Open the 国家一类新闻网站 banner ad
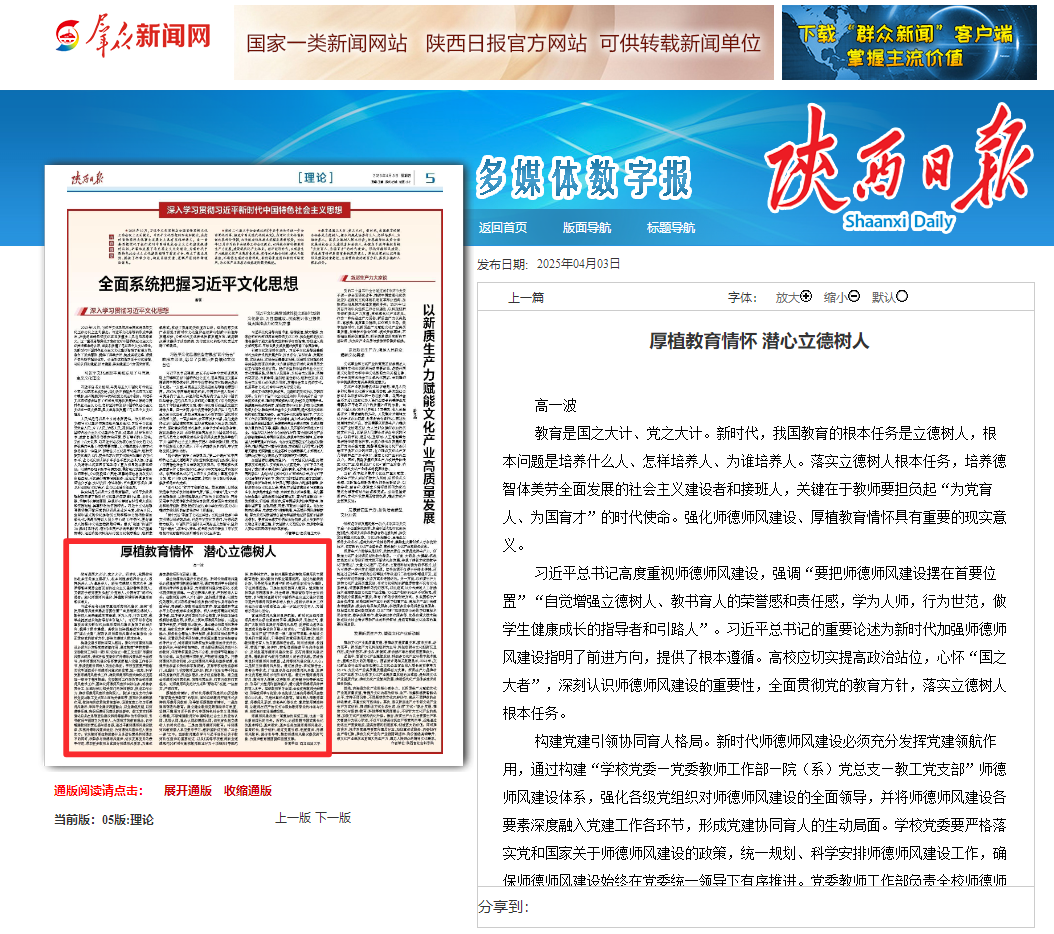 [503, 42]
